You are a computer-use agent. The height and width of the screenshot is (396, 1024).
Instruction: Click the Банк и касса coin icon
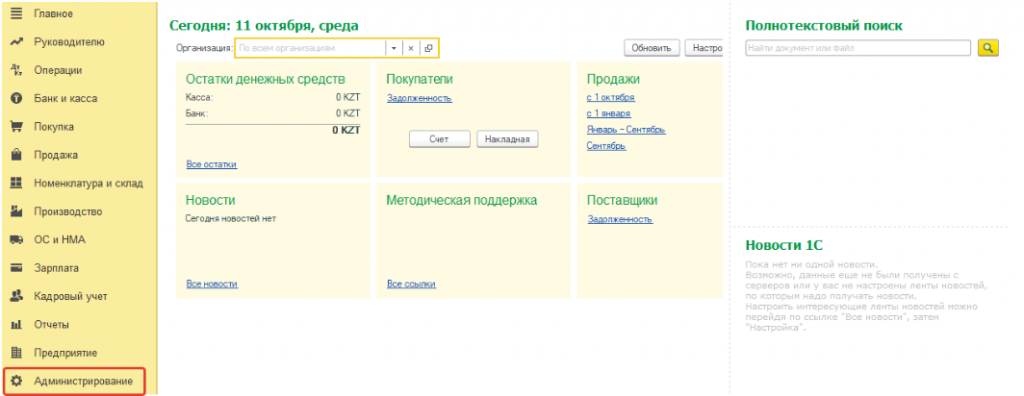coord(16,99)
